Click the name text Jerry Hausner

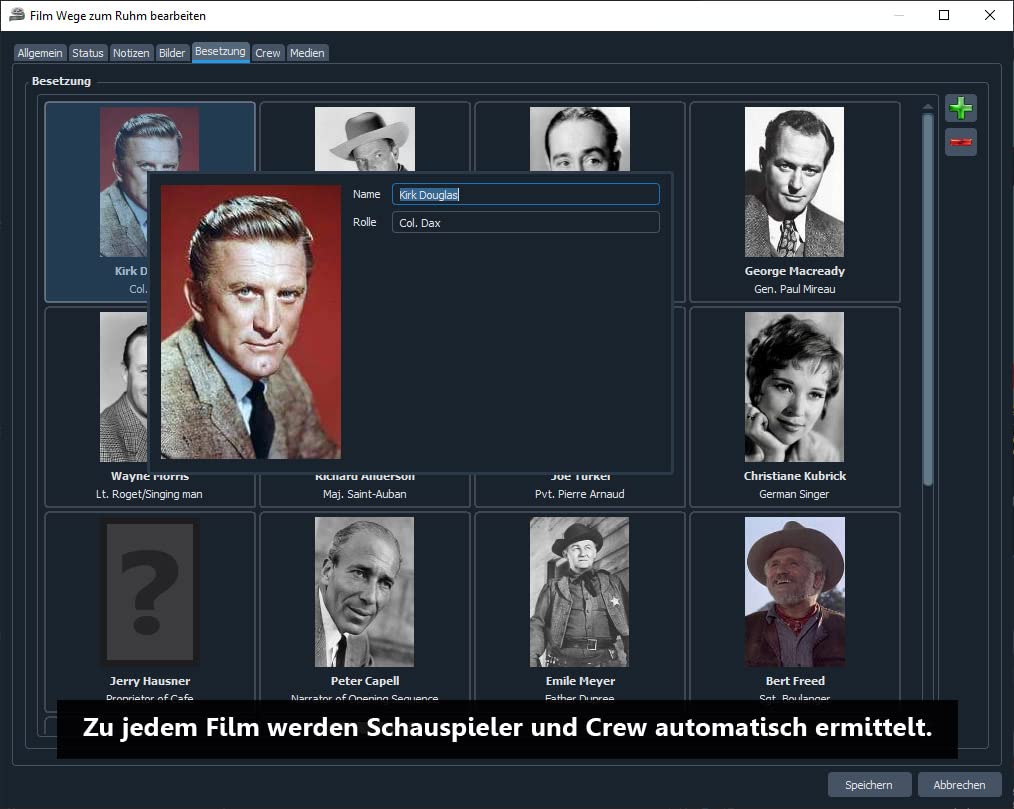tap(149, 681)
